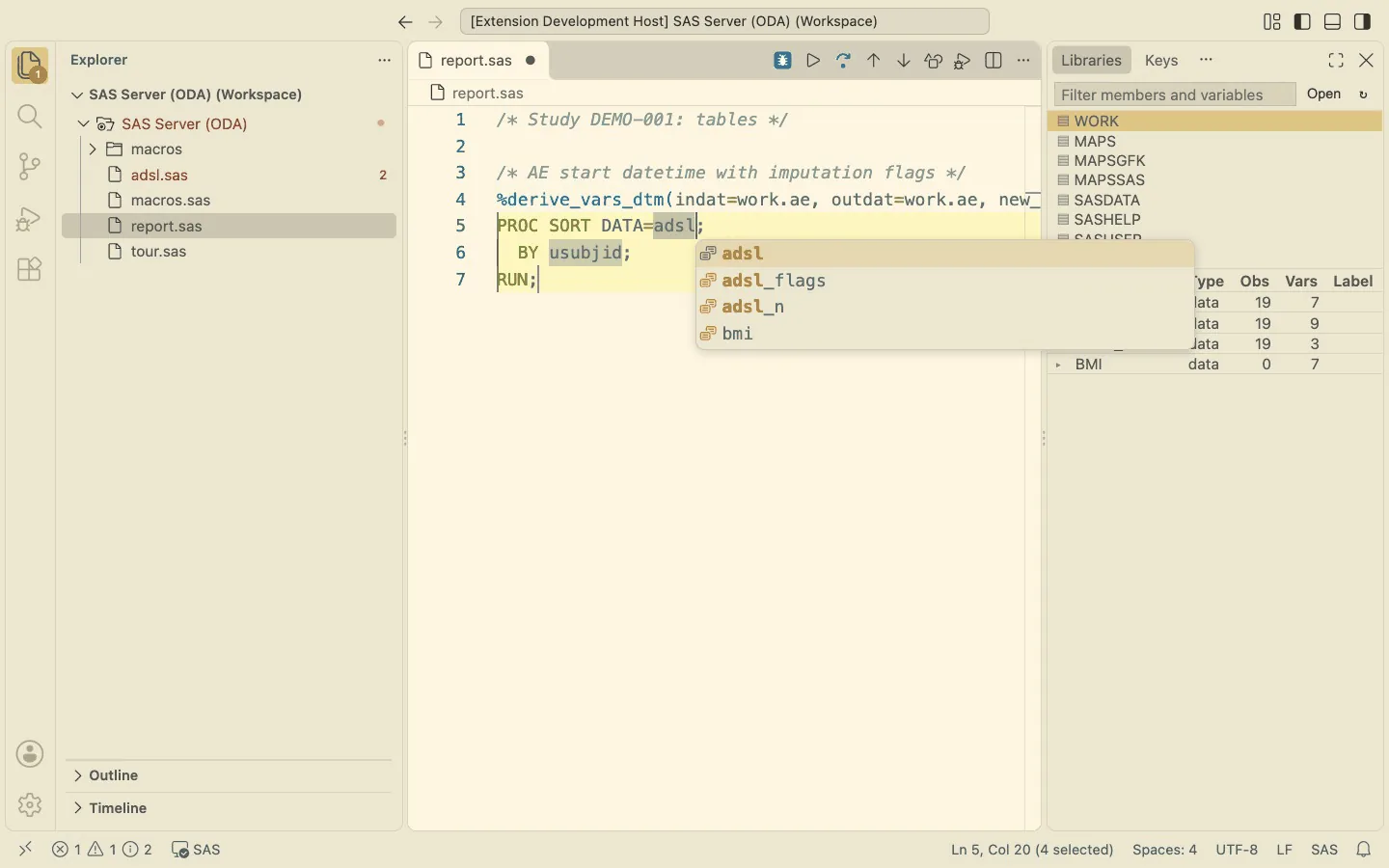1389x868 pixels.
Task: Open Customize Layout icon in title bar
Action: [x=1273, y=22]
